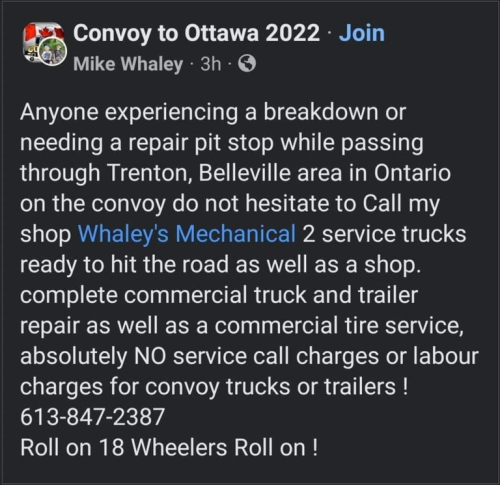500x485 pixels.
Task: Click the 3h post timestamp
Action: pos(211,63)
